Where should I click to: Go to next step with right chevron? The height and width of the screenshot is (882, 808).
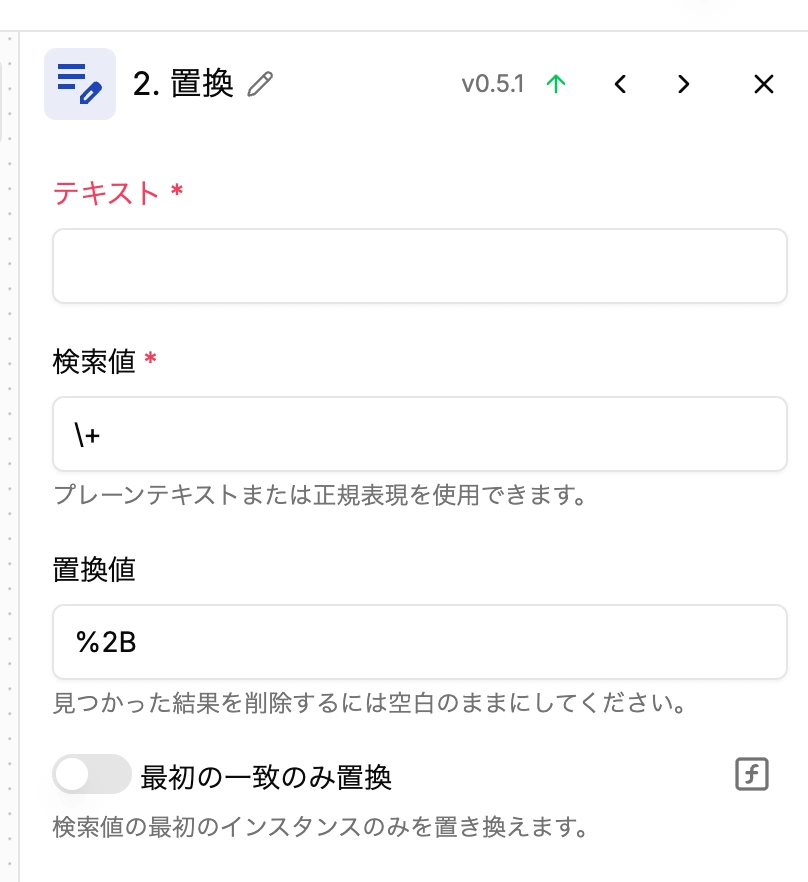tap(684, 84)
